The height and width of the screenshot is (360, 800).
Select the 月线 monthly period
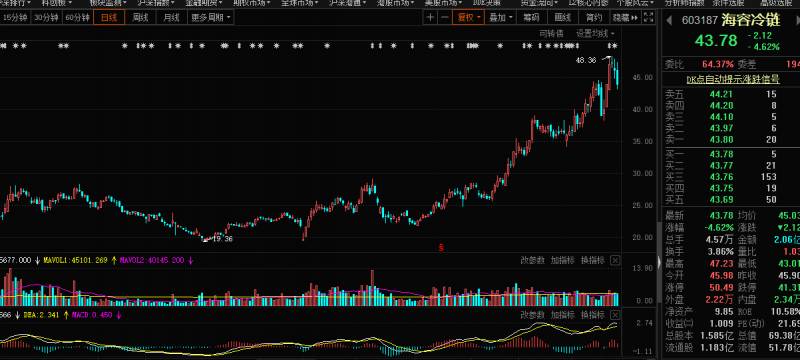point(171,18)
